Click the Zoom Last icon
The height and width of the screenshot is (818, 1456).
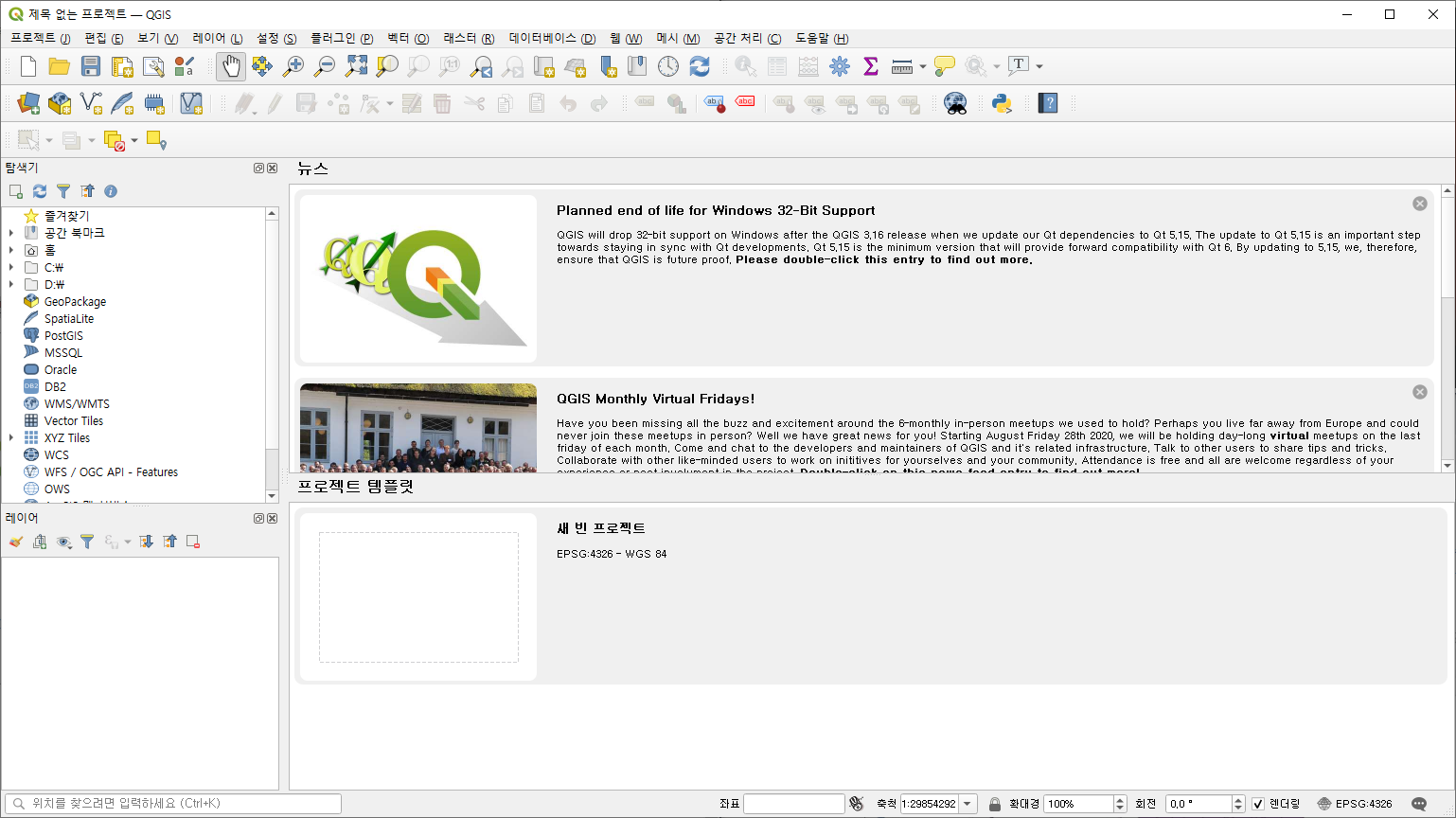pos(481,66)
